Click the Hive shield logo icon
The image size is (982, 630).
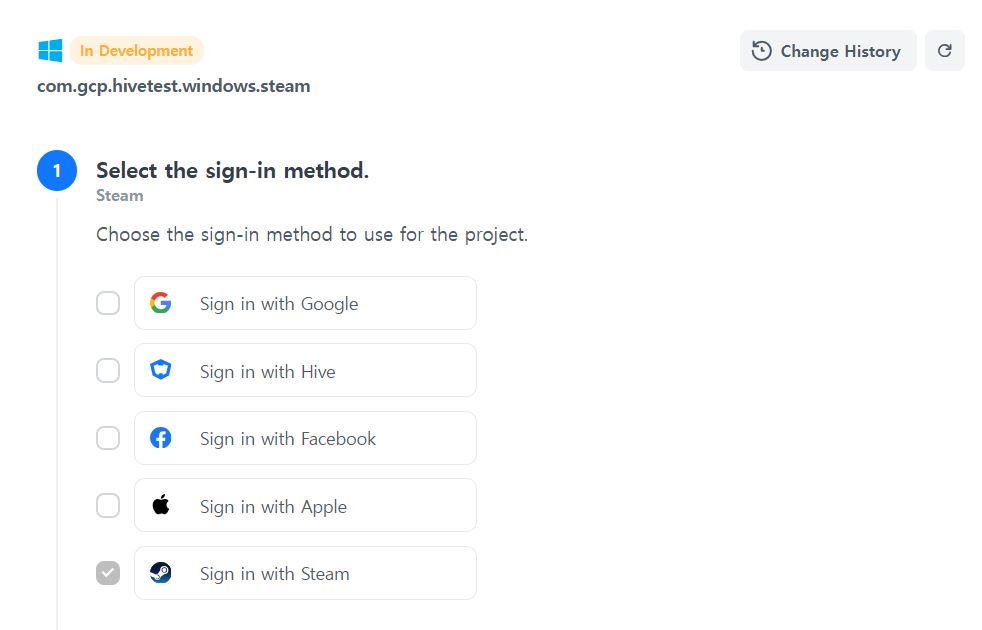[x=161, y=371]
